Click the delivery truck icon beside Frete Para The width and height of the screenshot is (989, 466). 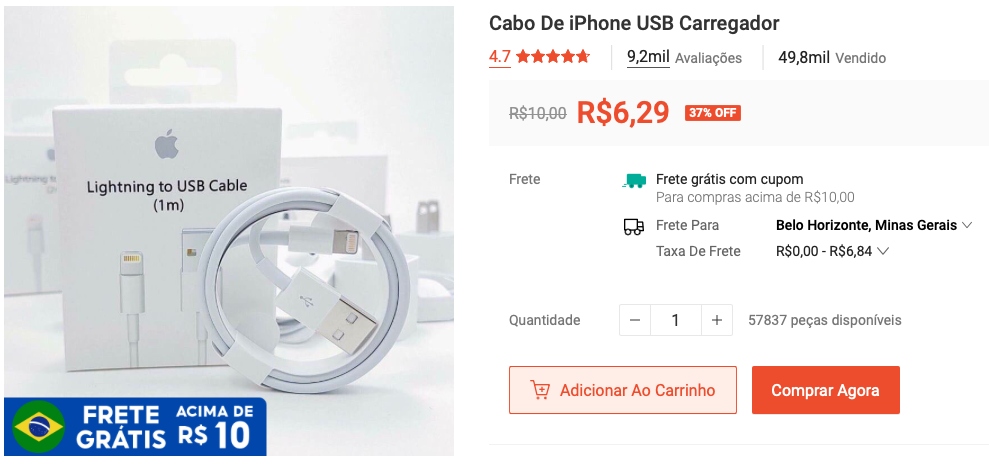[634, 226]
